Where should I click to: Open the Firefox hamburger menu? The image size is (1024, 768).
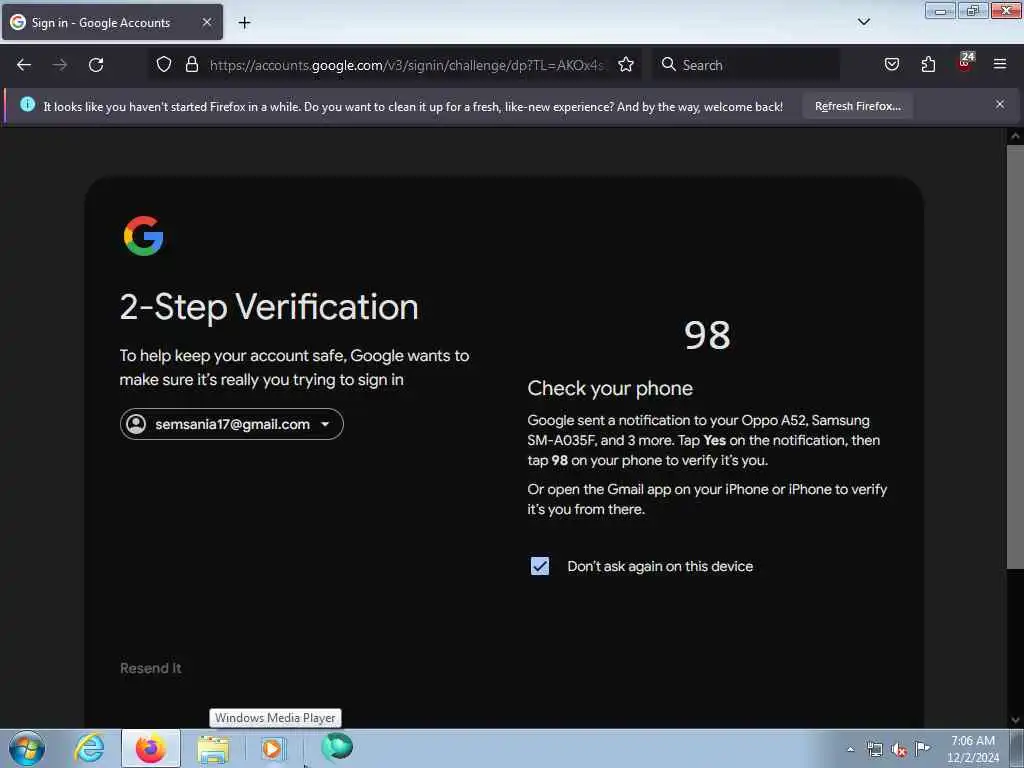click(1000, 64)
